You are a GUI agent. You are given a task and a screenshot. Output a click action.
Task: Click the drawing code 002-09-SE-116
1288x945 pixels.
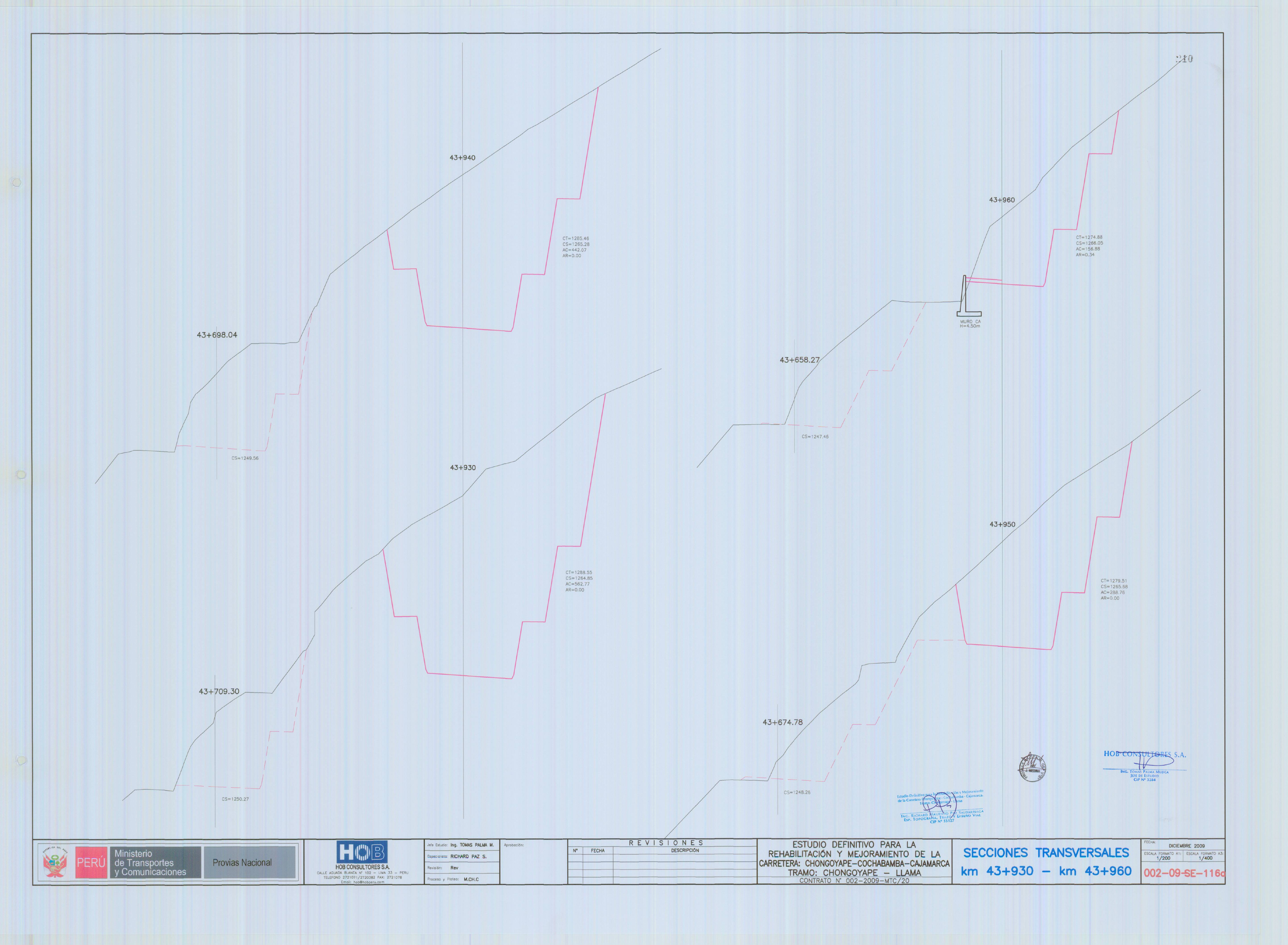coord(1184,874)
